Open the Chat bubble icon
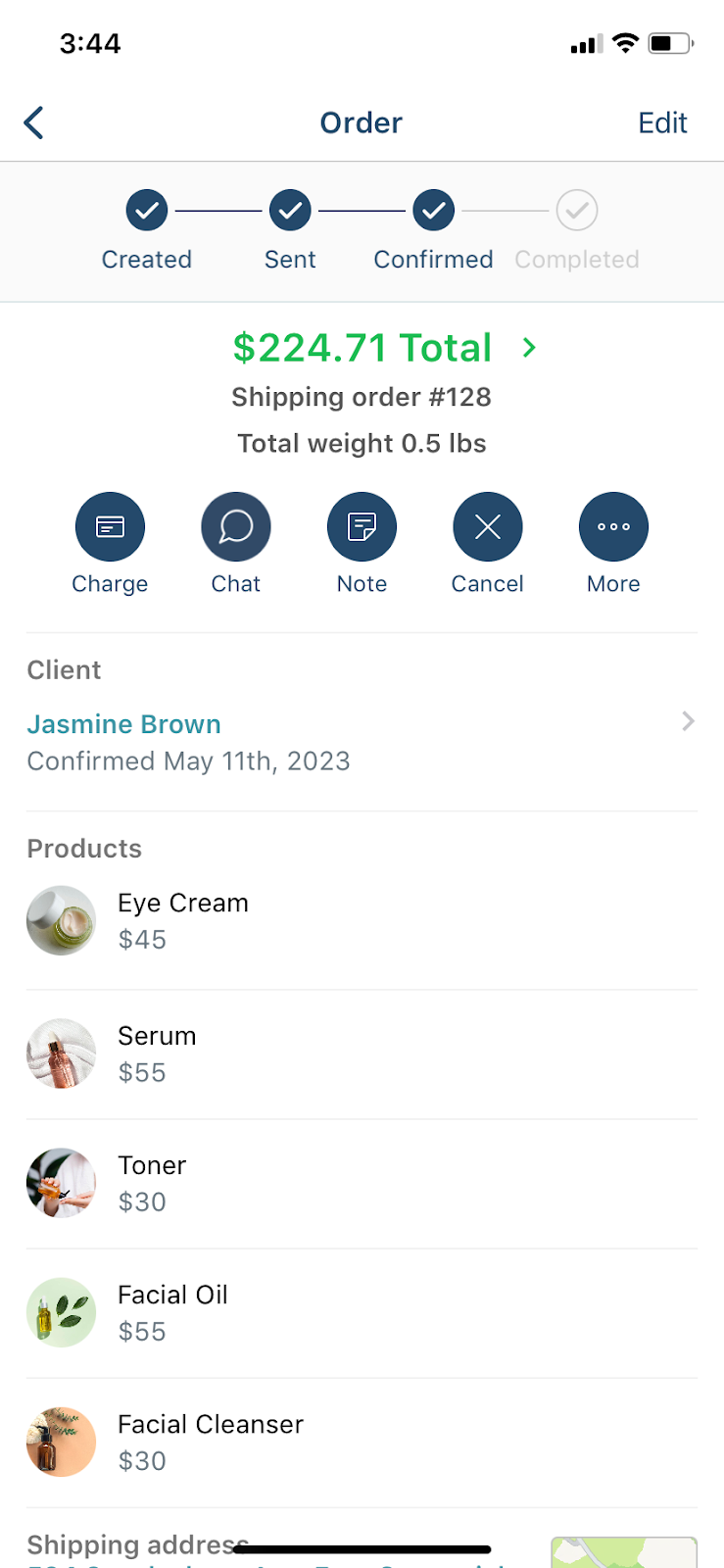The width and height of the screenshot is (724, 1568). [236, 527]
